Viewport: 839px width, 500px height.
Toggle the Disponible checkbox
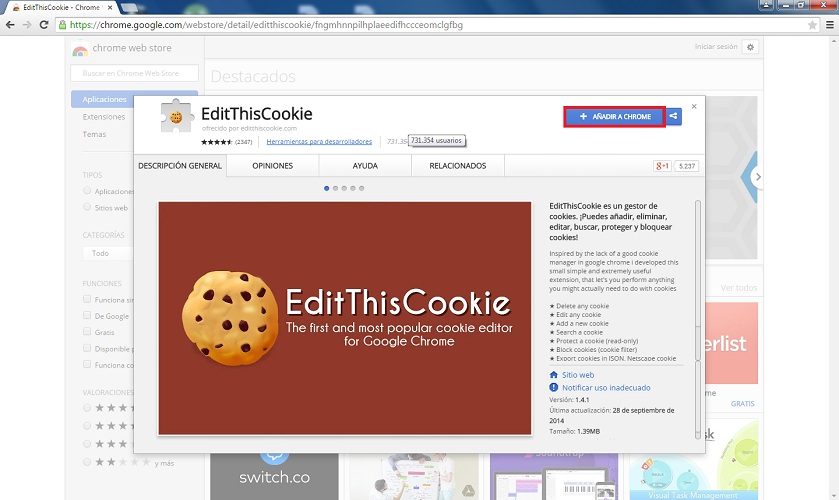(87, 348)
